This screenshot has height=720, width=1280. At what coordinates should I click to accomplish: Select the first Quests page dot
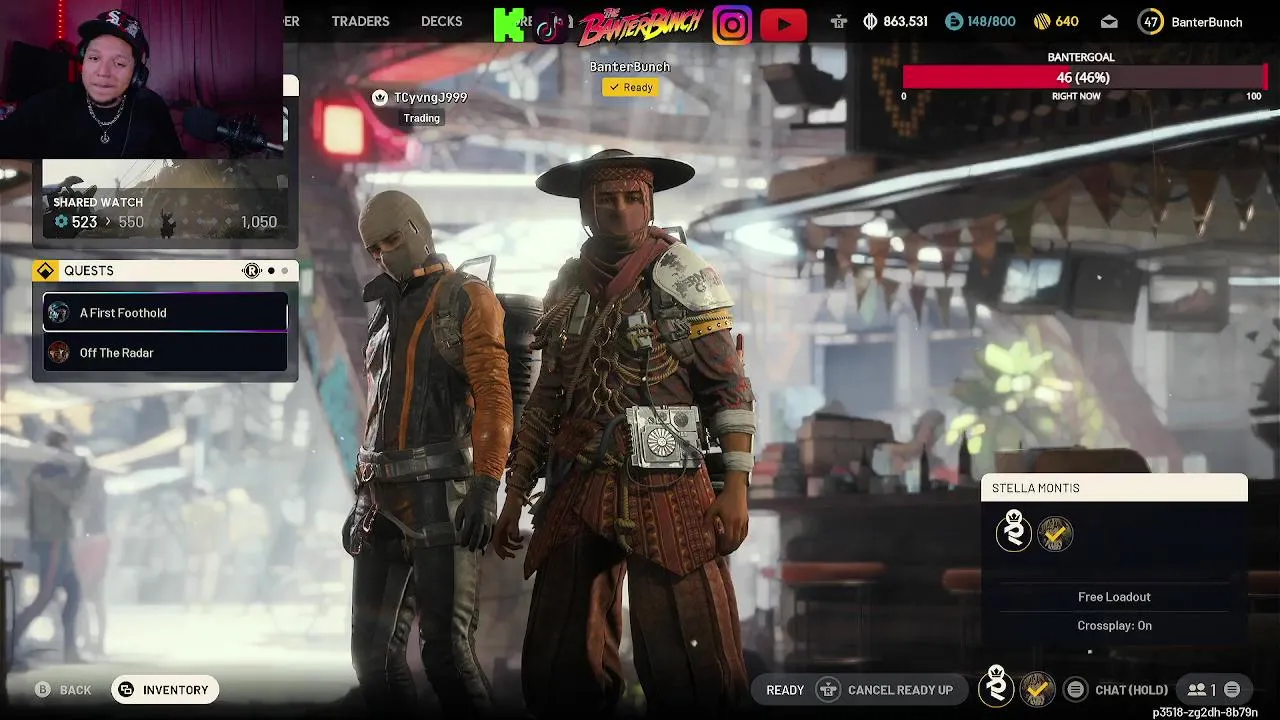pyautogui.click(x=271, y=271)
